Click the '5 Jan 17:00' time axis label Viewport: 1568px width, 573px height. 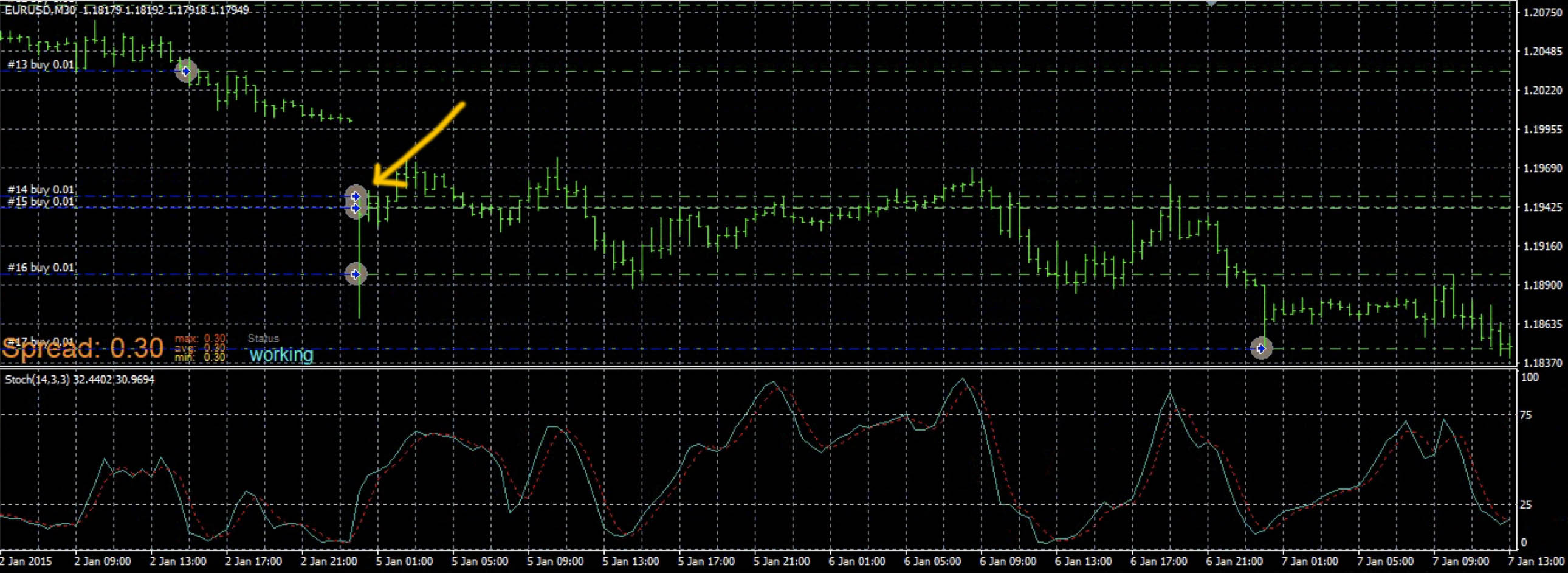point(706,561)
